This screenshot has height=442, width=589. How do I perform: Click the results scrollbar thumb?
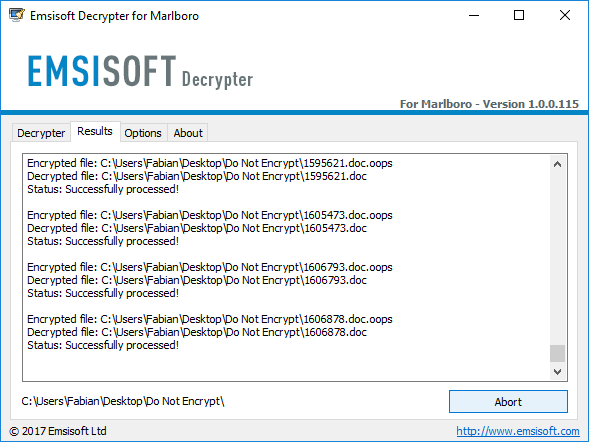(x=557, y=353)
